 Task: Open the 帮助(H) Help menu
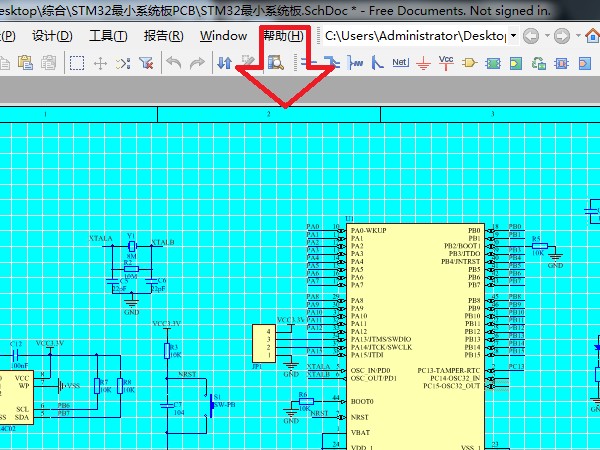point(284,36)
